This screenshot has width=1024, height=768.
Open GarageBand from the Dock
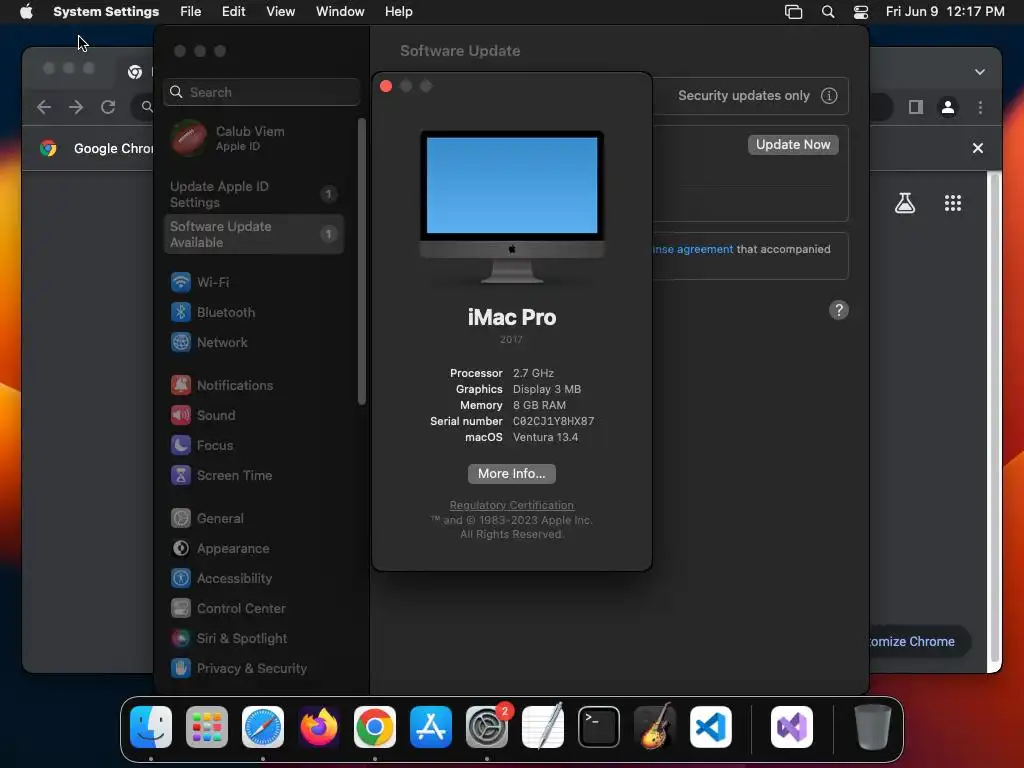(x=655, y=727)
